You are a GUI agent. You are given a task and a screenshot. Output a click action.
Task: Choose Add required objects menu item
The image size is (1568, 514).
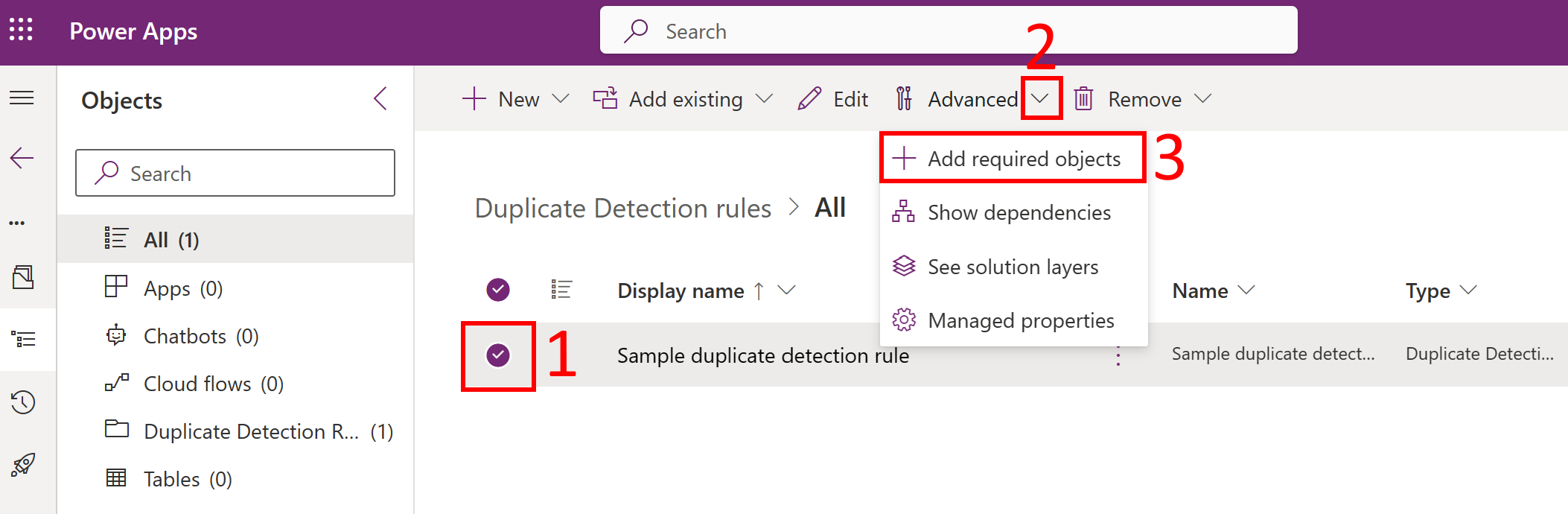coord(1013,158)
